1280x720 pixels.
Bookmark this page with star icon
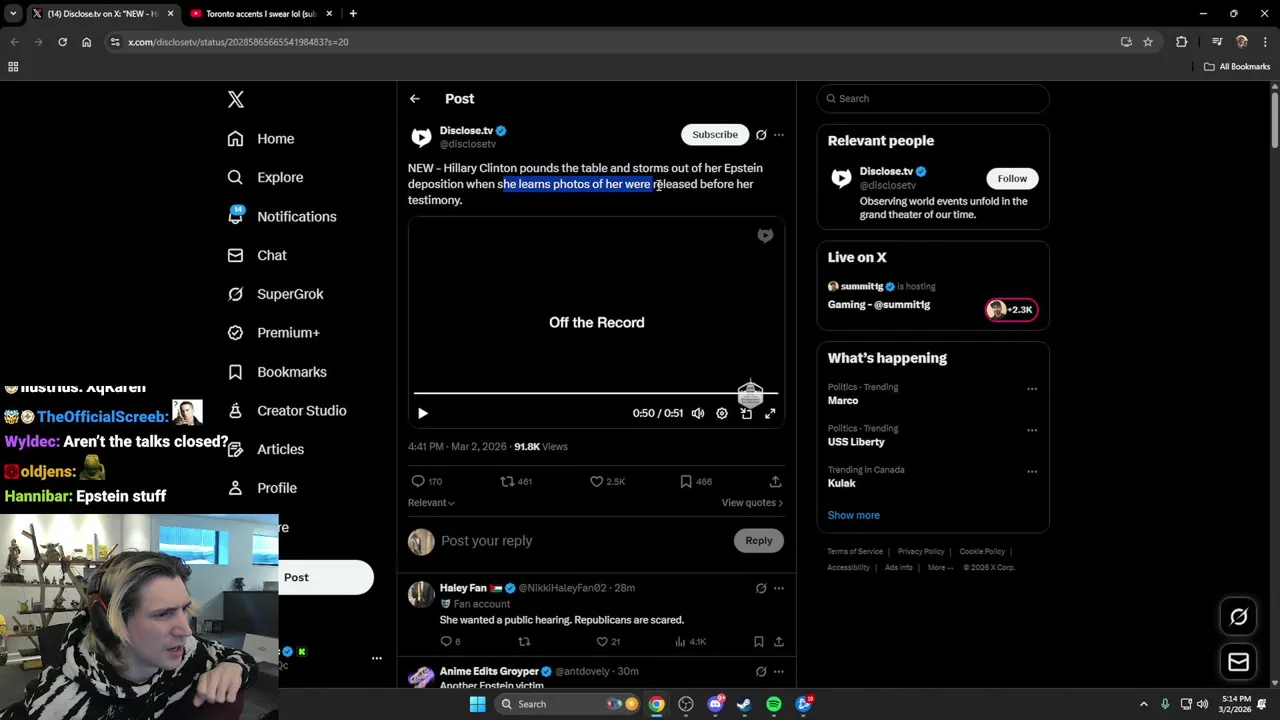click(1148, 42)
